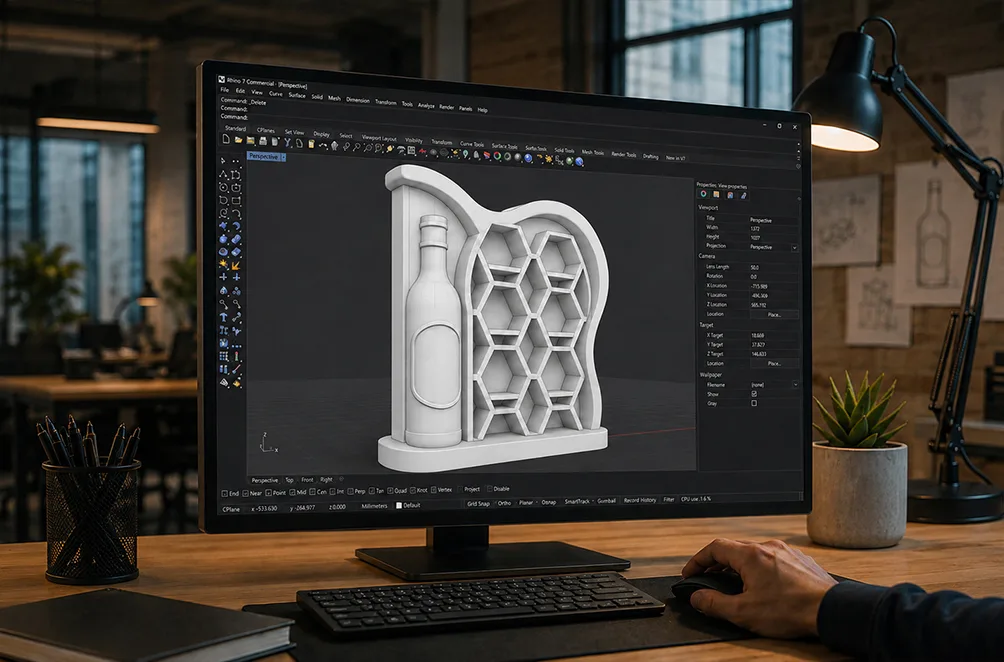This screenshot has width=1004, height=662.
Task: Toggle Grid Snap in the status bar
Action: point(478,503)
